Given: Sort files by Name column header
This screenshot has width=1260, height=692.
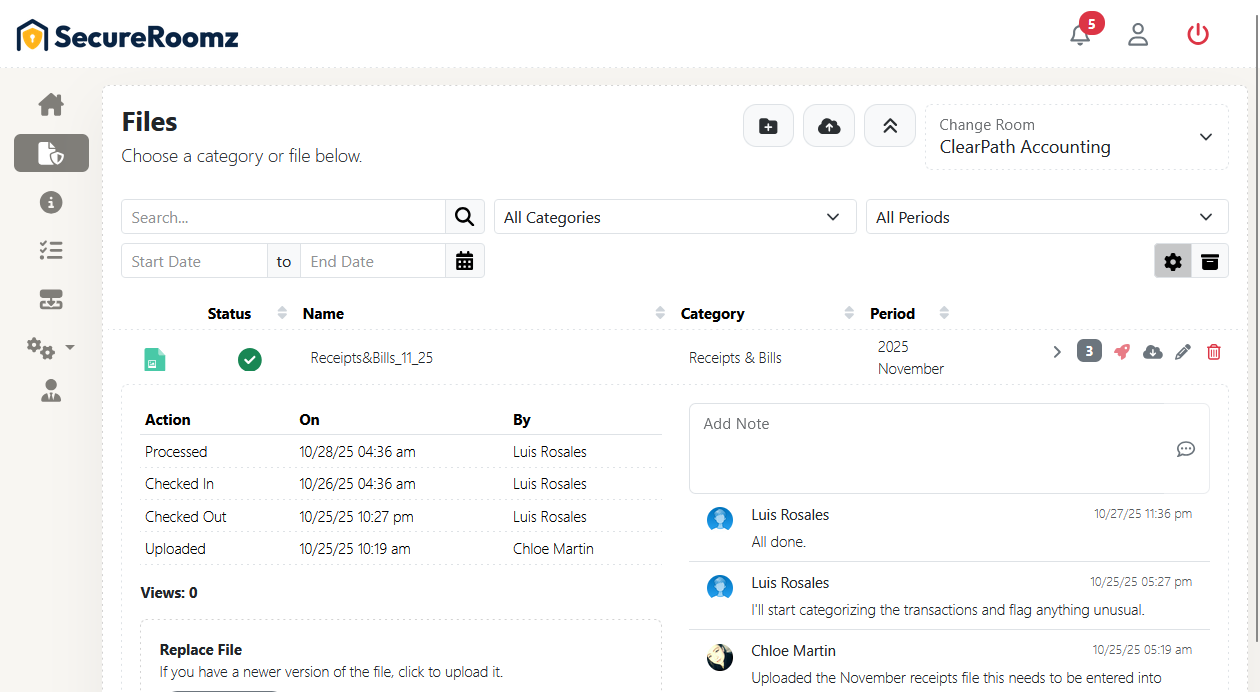Looking at the screenshot, I should tap(323, 314).
